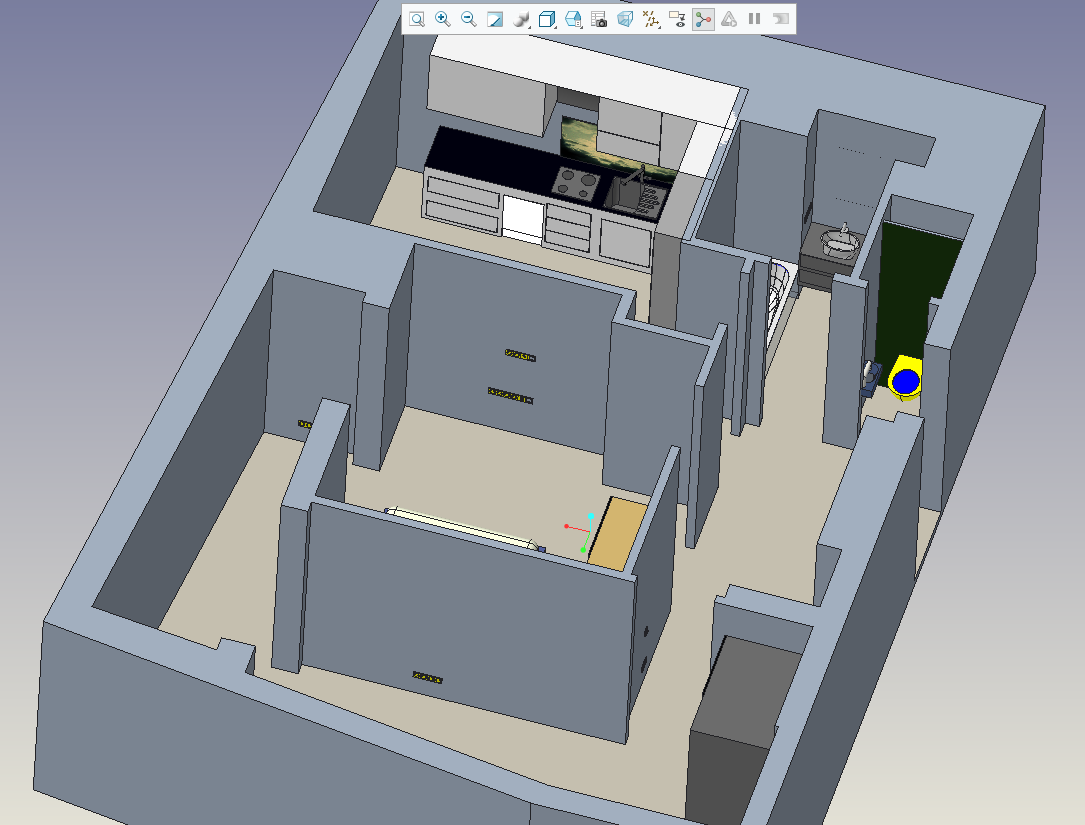Click the Pause toolbar icon
Image resolution: width=1085 pixels, height=825 pixels.
pyautogui.click(x=755, y=19)
